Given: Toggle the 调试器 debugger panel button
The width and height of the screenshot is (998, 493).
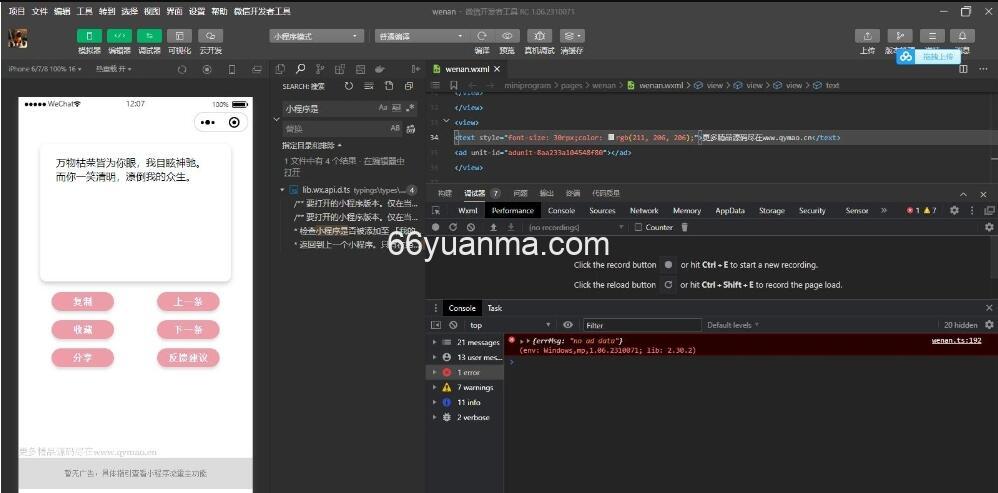Looking at the screenshot, I should pyautogui.click(x=150, y=36).
